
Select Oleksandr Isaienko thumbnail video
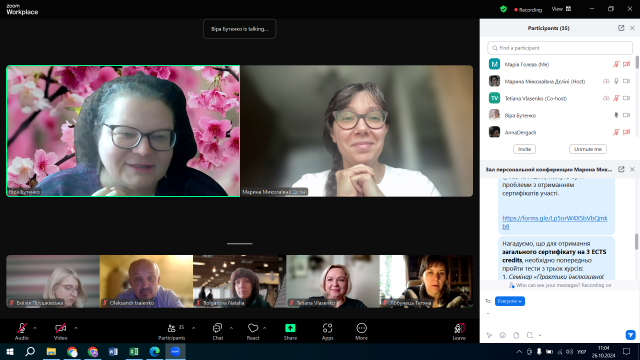coord(146,281)
